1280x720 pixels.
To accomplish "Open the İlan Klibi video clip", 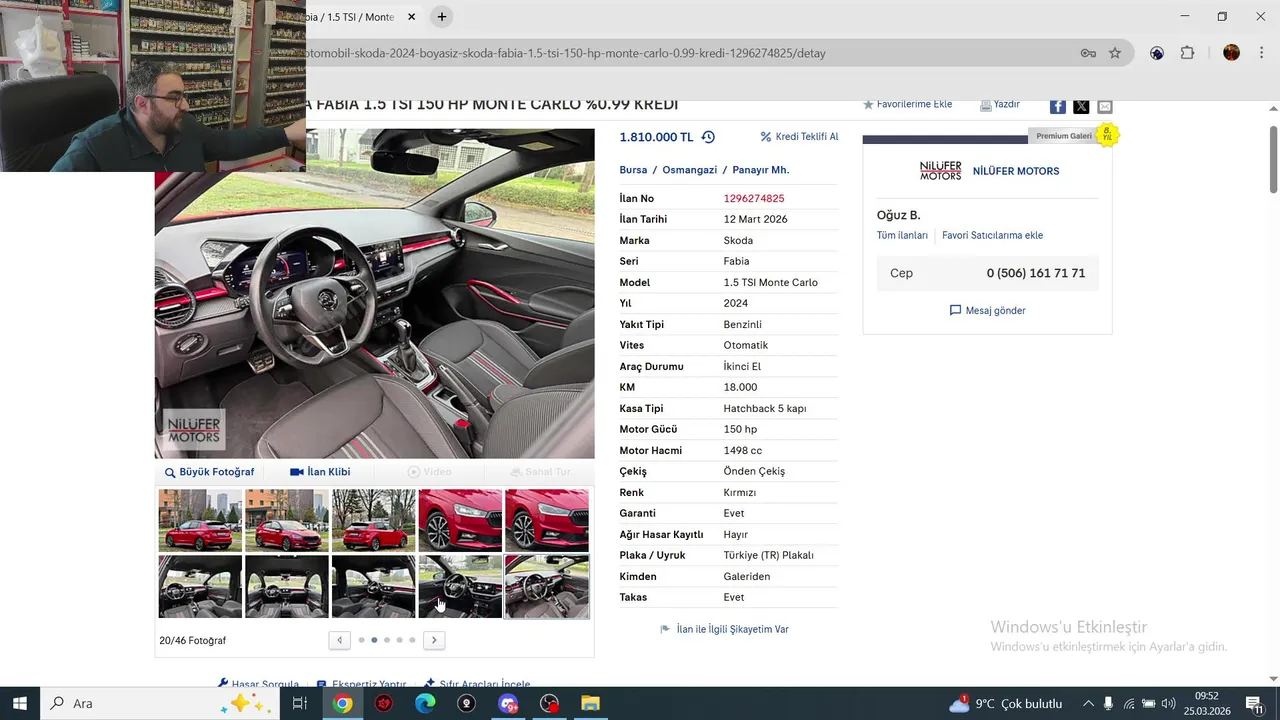I will (320, 472).
